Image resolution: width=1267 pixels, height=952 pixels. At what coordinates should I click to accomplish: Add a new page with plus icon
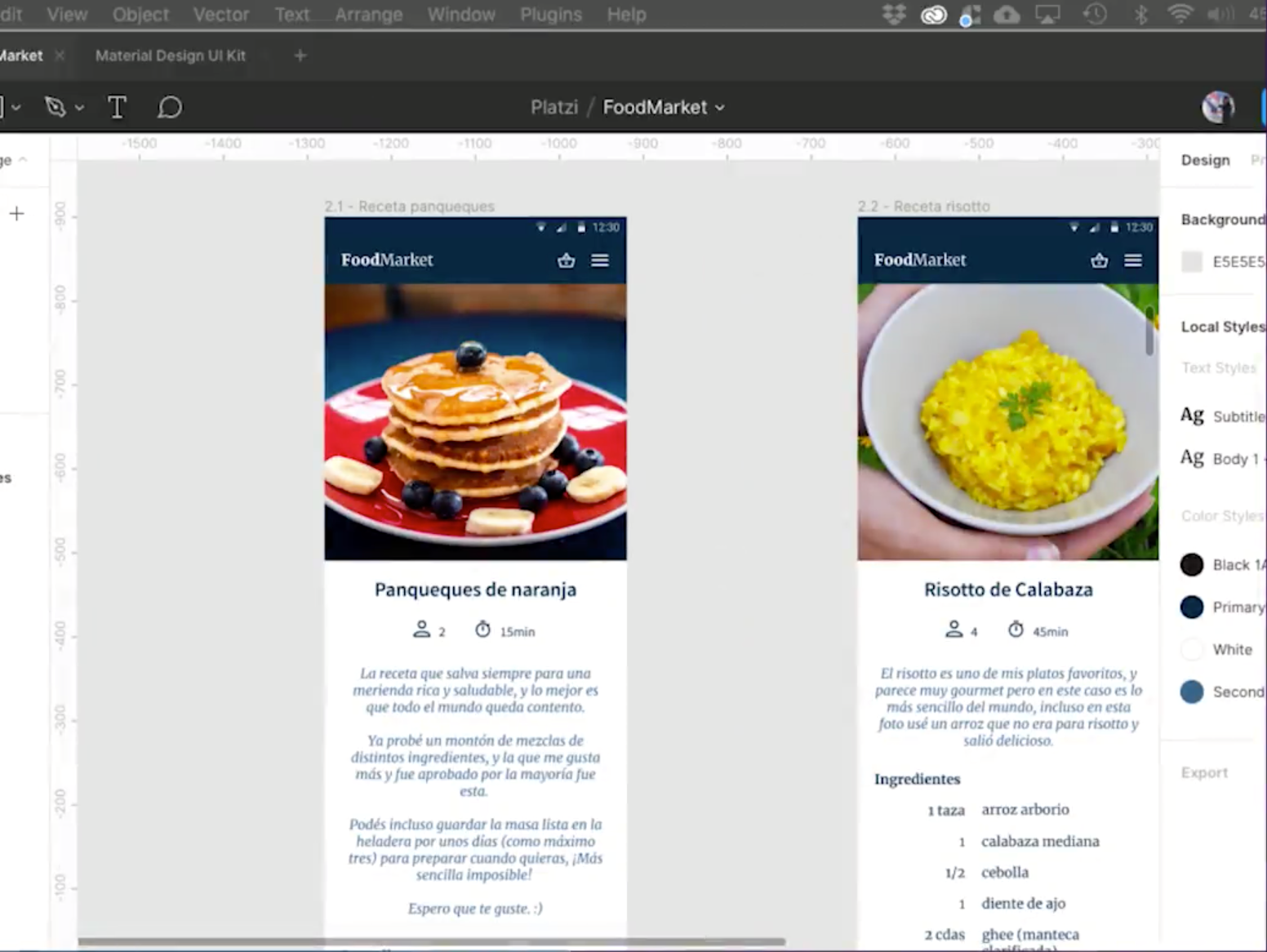[16, 214]
